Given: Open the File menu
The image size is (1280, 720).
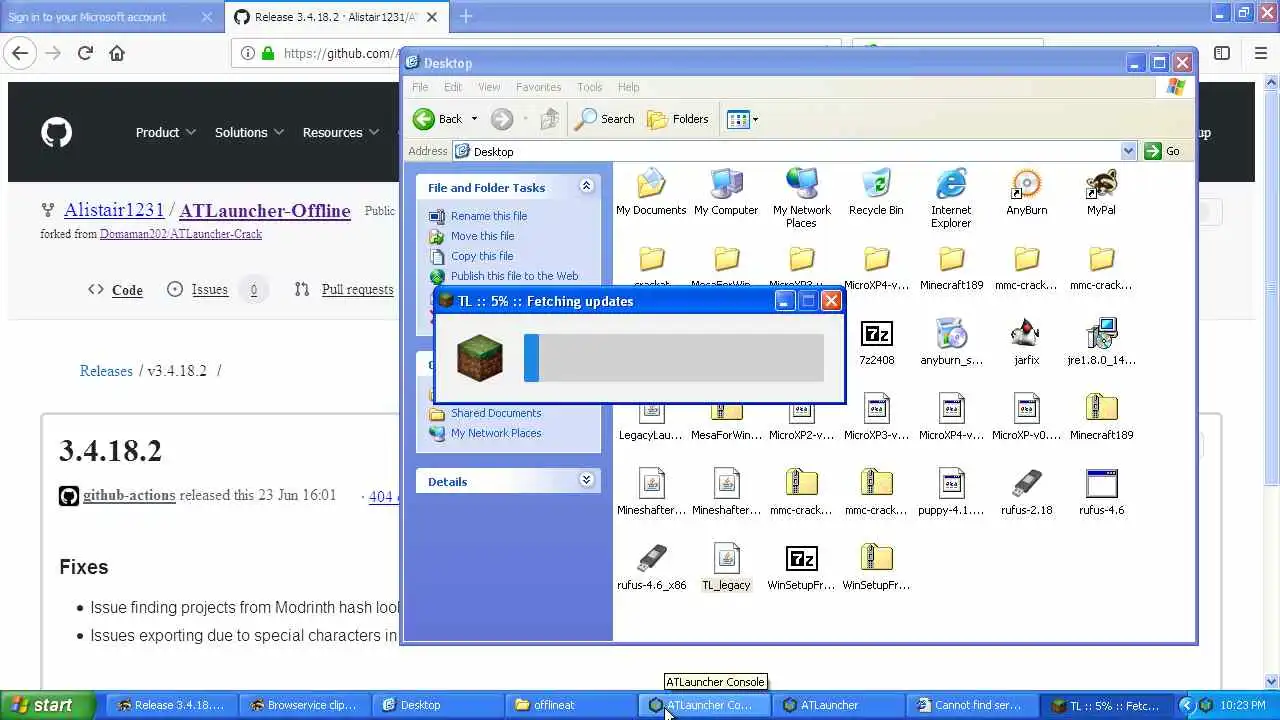Looking at the screenshot, I should [420, 87].
